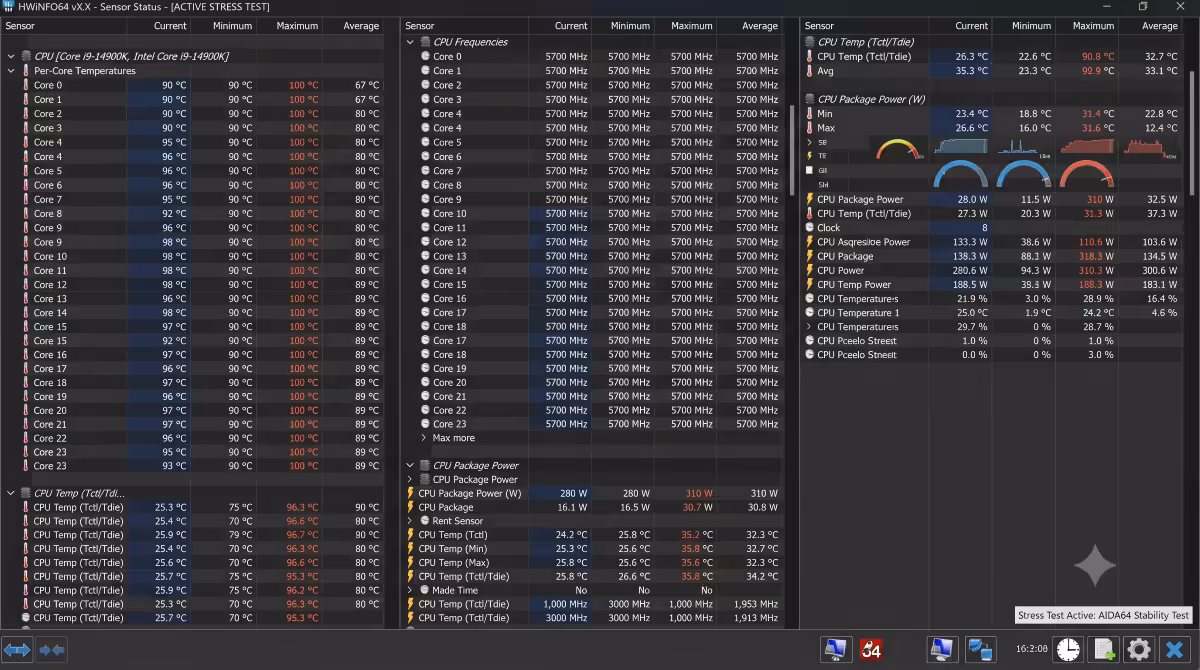The width and height of the screenshot is (1200, 670).
Task: Click the icon beside CPU Temperature 1
Action: click(810, 313)
